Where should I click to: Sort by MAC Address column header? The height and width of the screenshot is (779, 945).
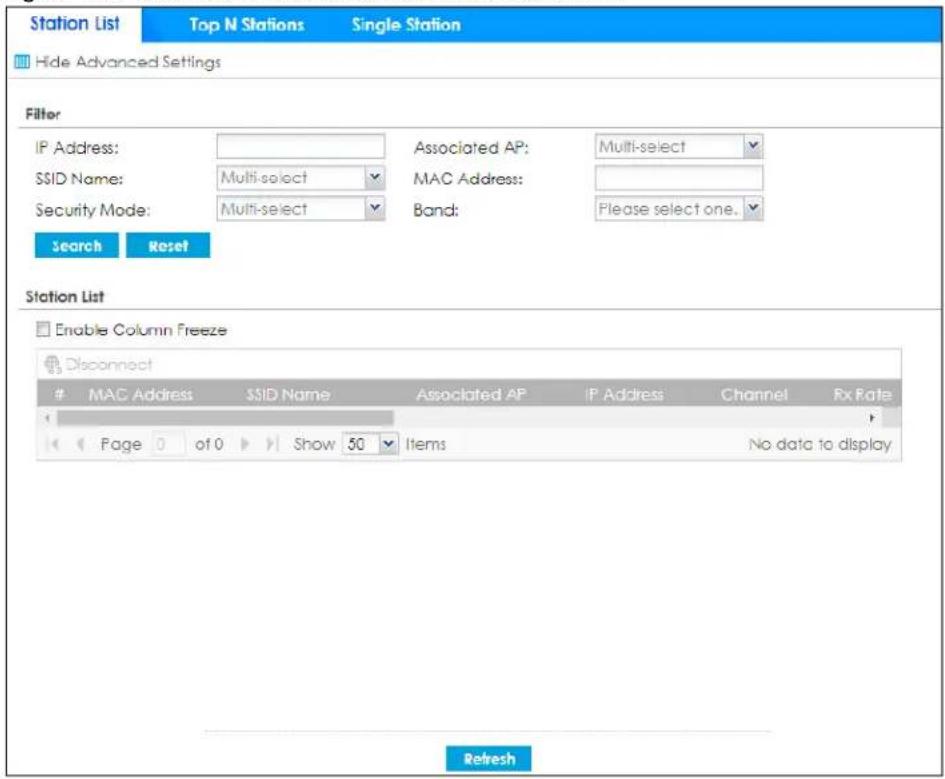tap(140, 395)
